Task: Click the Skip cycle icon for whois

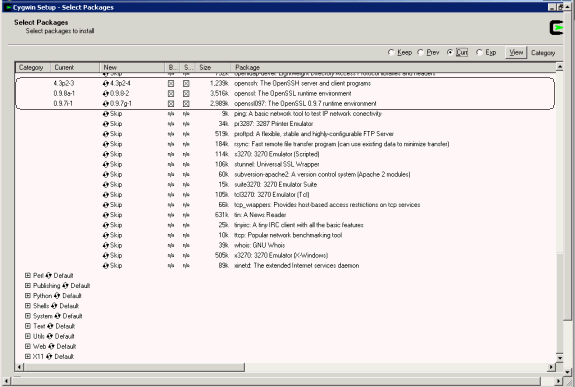Action: (x=106, y=245)
